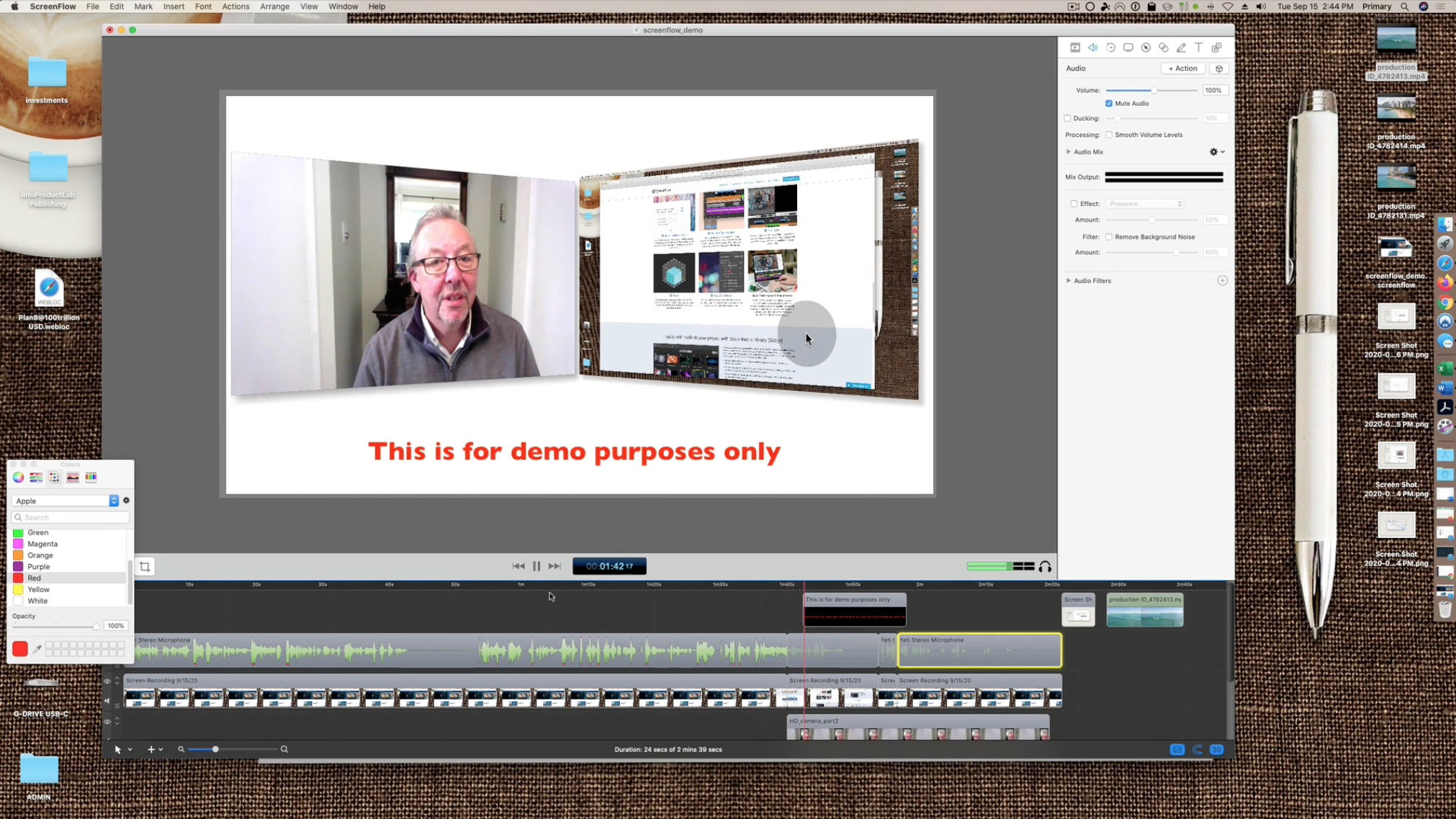Select the image palettes tab in Colors

[x=73, y=477]
